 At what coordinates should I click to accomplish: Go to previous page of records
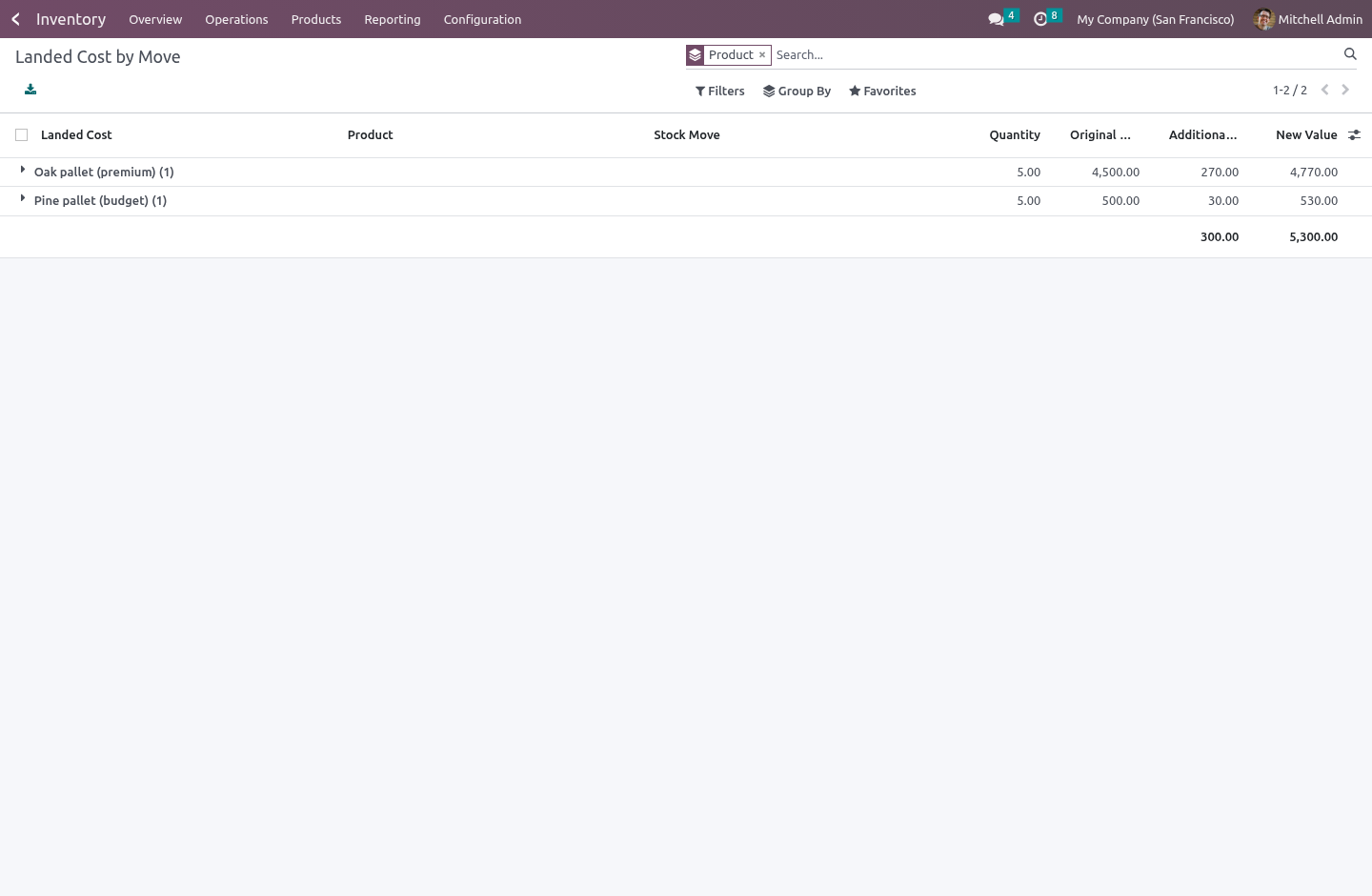click(x=1324, y=90)
